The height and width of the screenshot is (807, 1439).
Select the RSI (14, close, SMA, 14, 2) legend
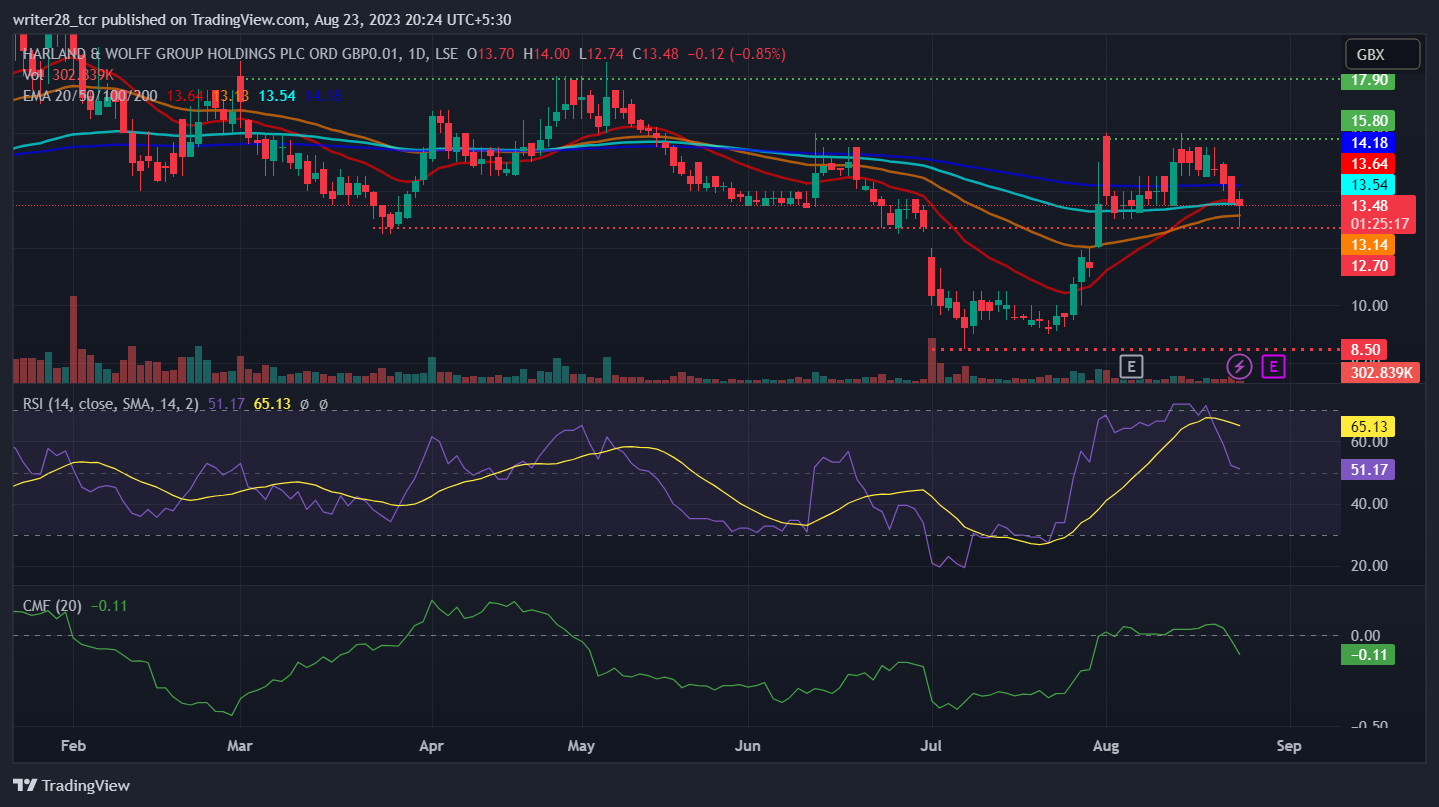[x=110, y=404]
